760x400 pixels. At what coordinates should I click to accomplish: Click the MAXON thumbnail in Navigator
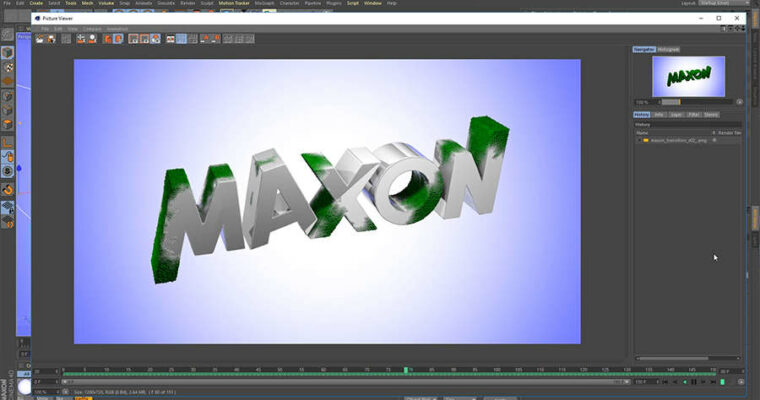[688, 76]
